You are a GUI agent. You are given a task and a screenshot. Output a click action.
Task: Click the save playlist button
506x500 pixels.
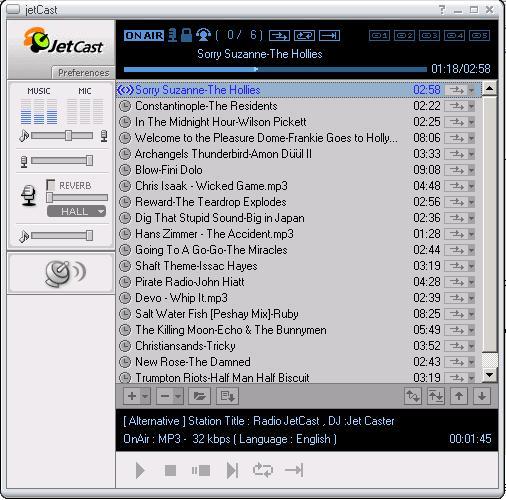click(227, 396)
